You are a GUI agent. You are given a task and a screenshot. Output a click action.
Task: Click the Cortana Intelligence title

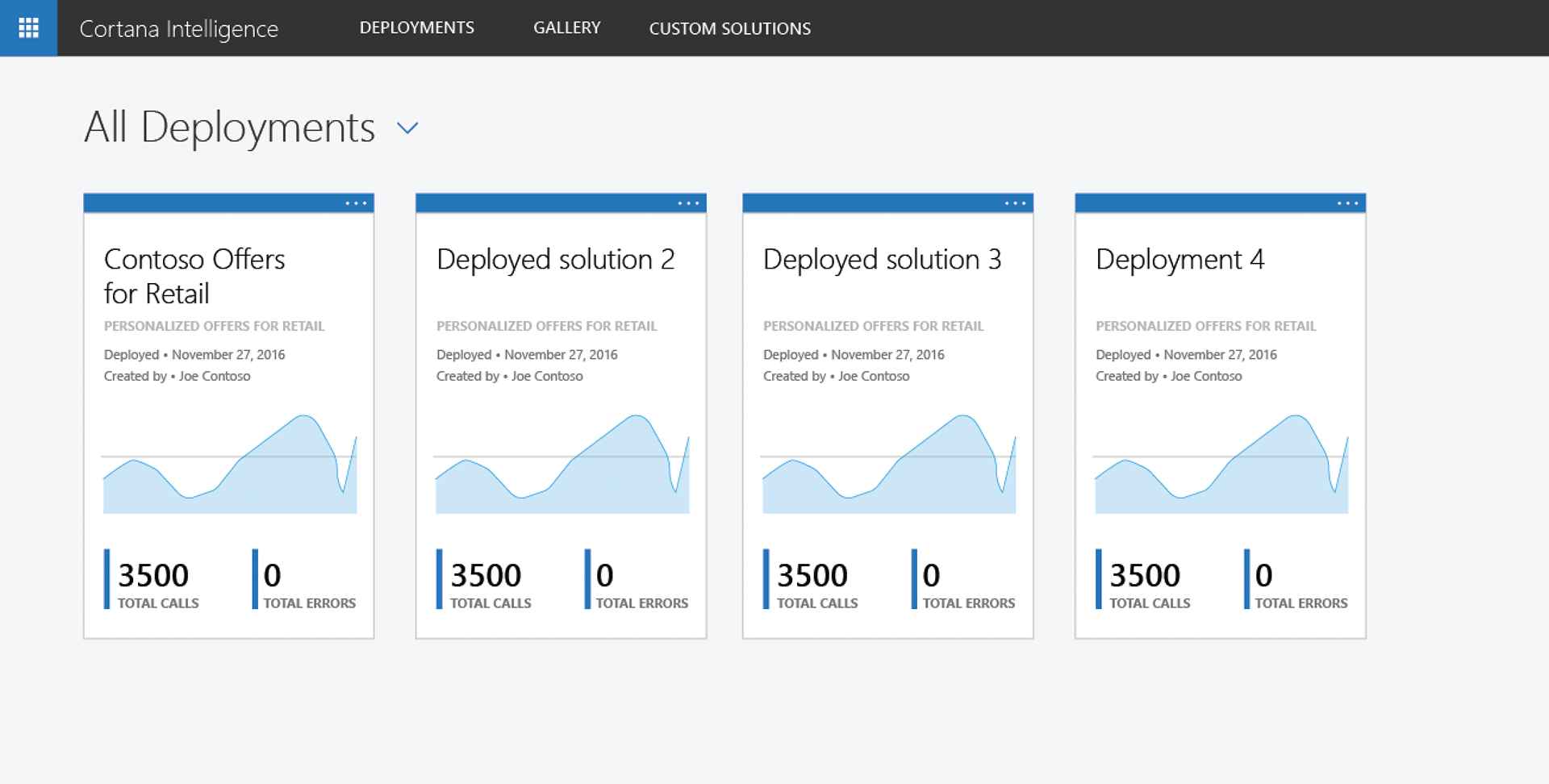point(178,29)
